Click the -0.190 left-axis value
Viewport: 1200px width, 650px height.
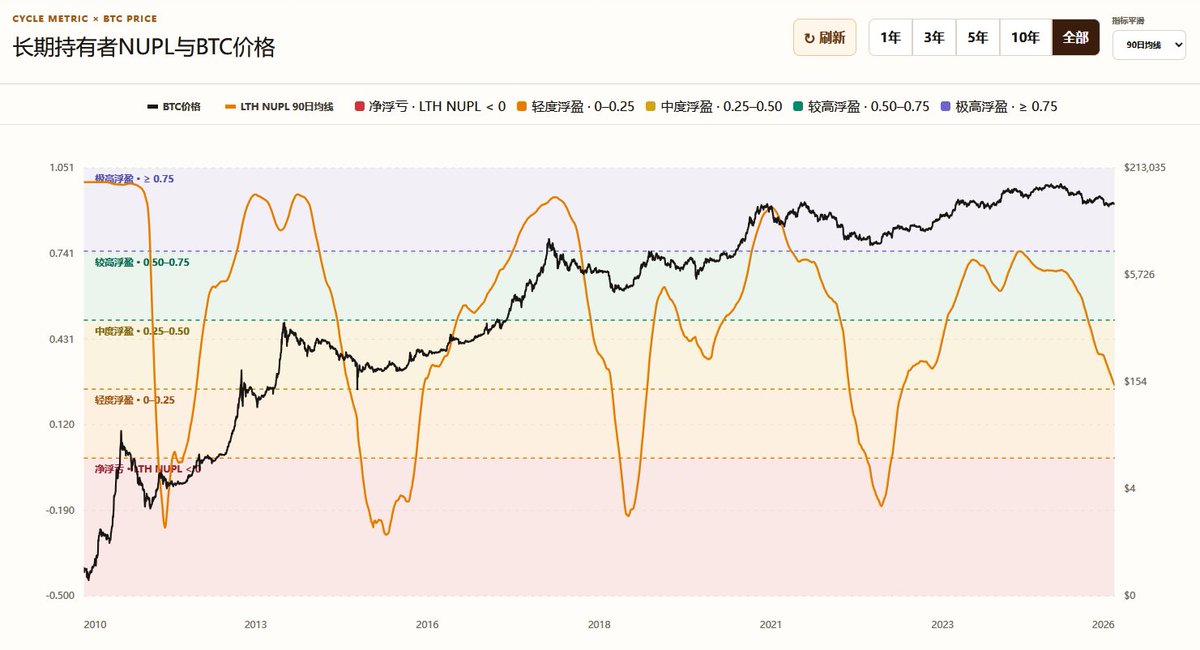coord(59,510)
